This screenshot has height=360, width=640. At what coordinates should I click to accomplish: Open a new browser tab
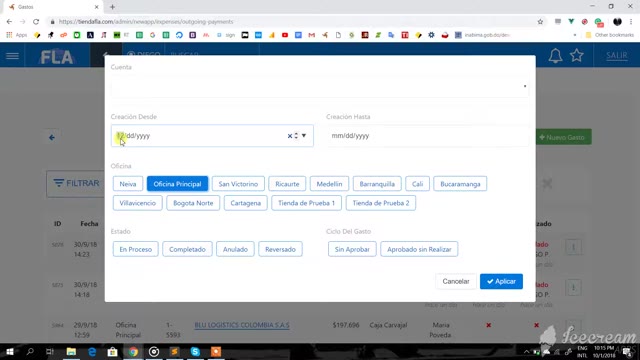pos(112,7)
